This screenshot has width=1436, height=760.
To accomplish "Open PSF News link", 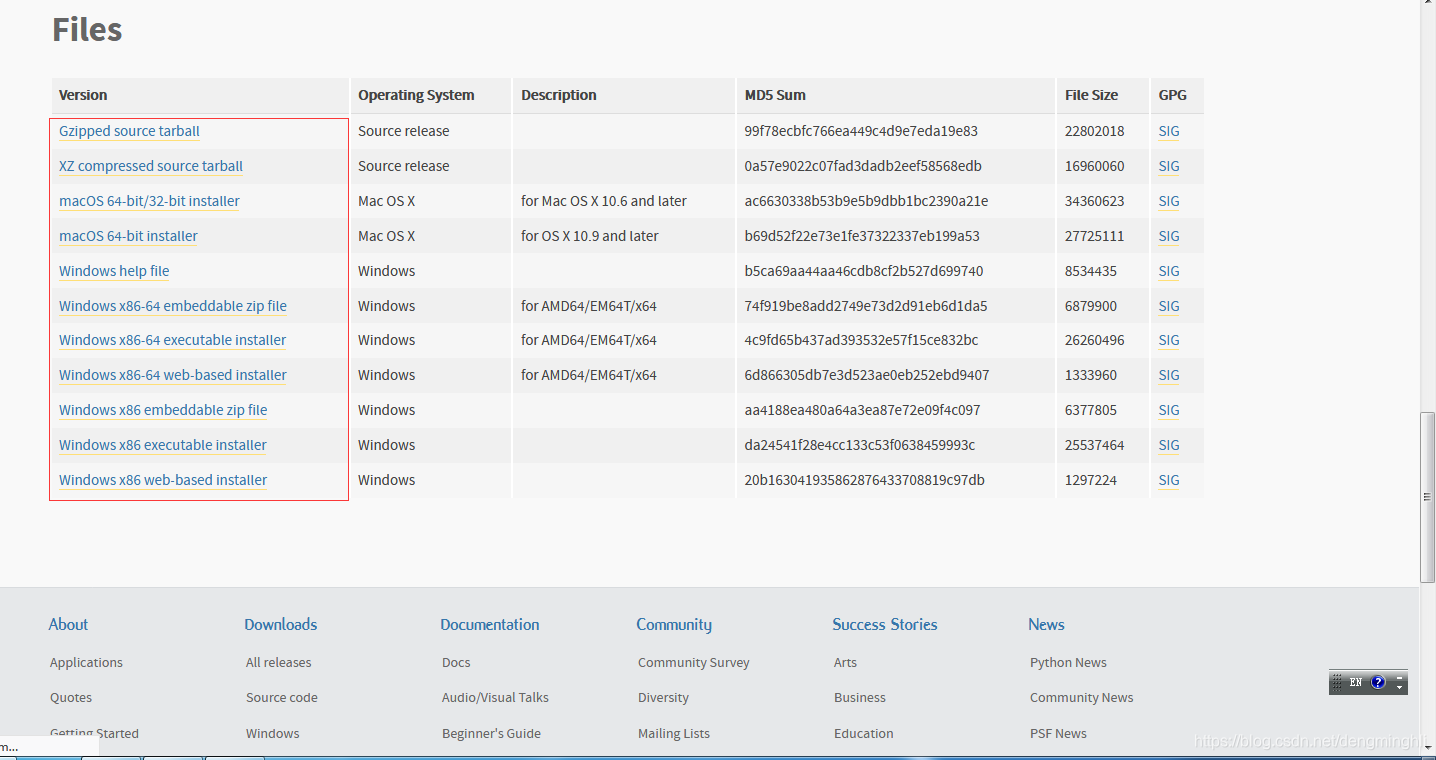I will (x=1058, y=733).
